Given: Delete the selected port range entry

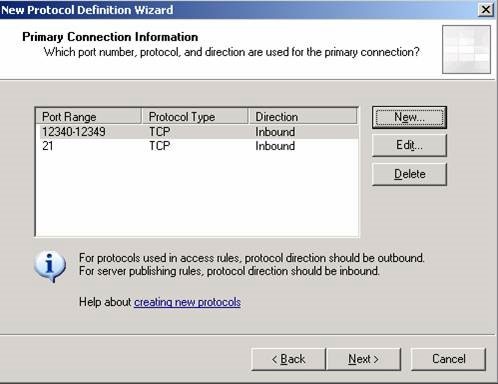Looking at the screenshot, I should pos(409,174).
